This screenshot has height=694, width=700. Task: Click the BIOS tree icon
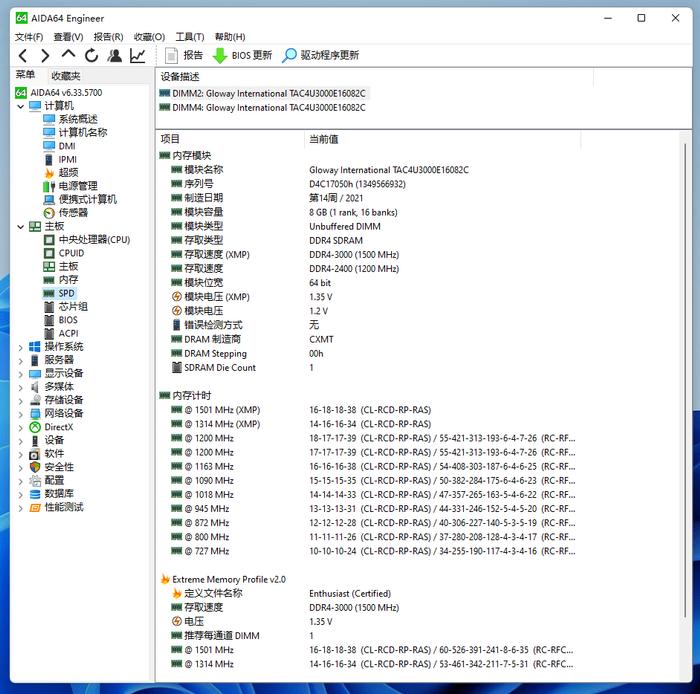coord(49,320)
